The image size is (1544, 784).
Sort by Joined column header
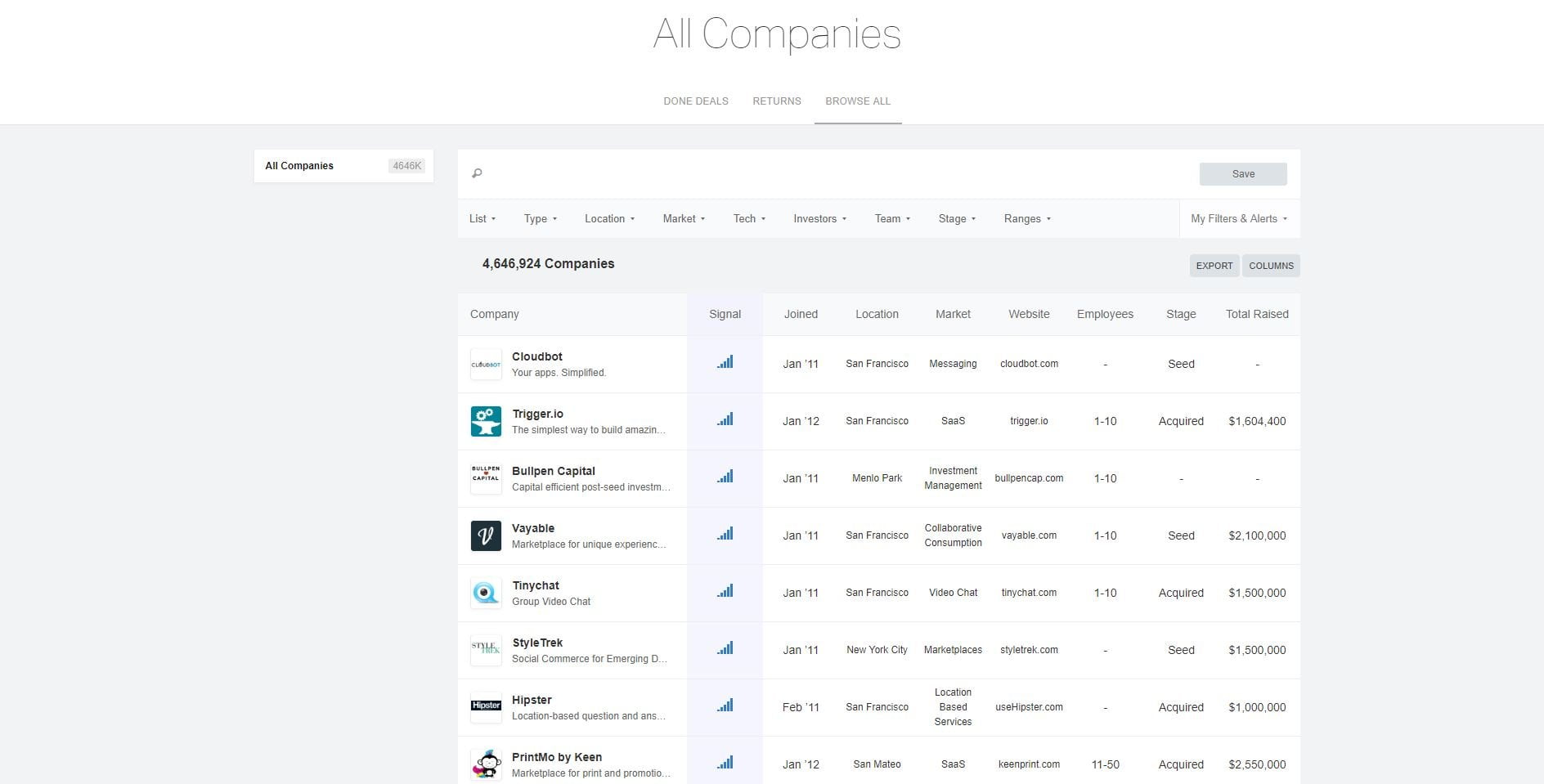801,314
